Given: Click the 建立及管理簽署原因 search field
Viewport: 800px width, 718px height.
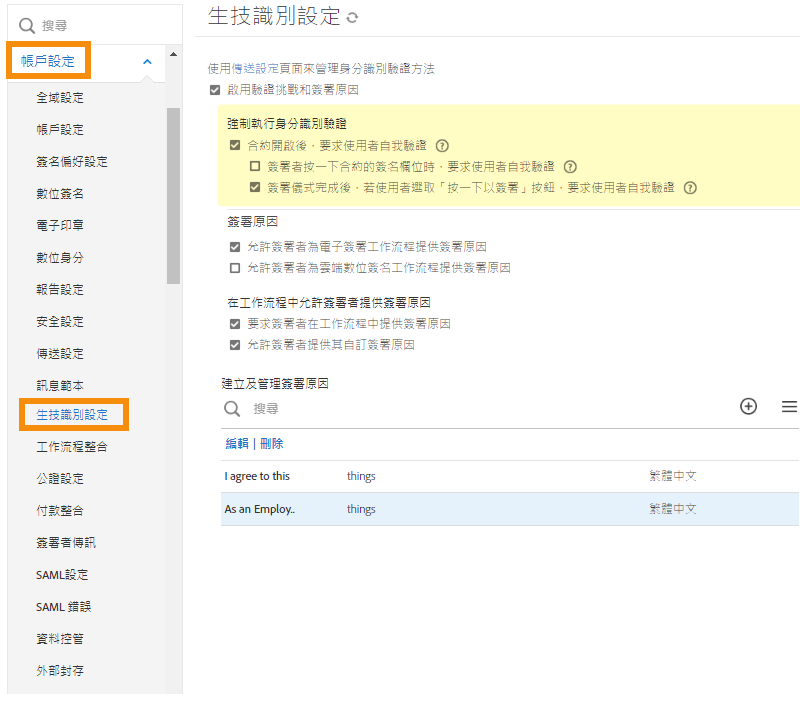Looking at the screenshot, I should point(480,408).
